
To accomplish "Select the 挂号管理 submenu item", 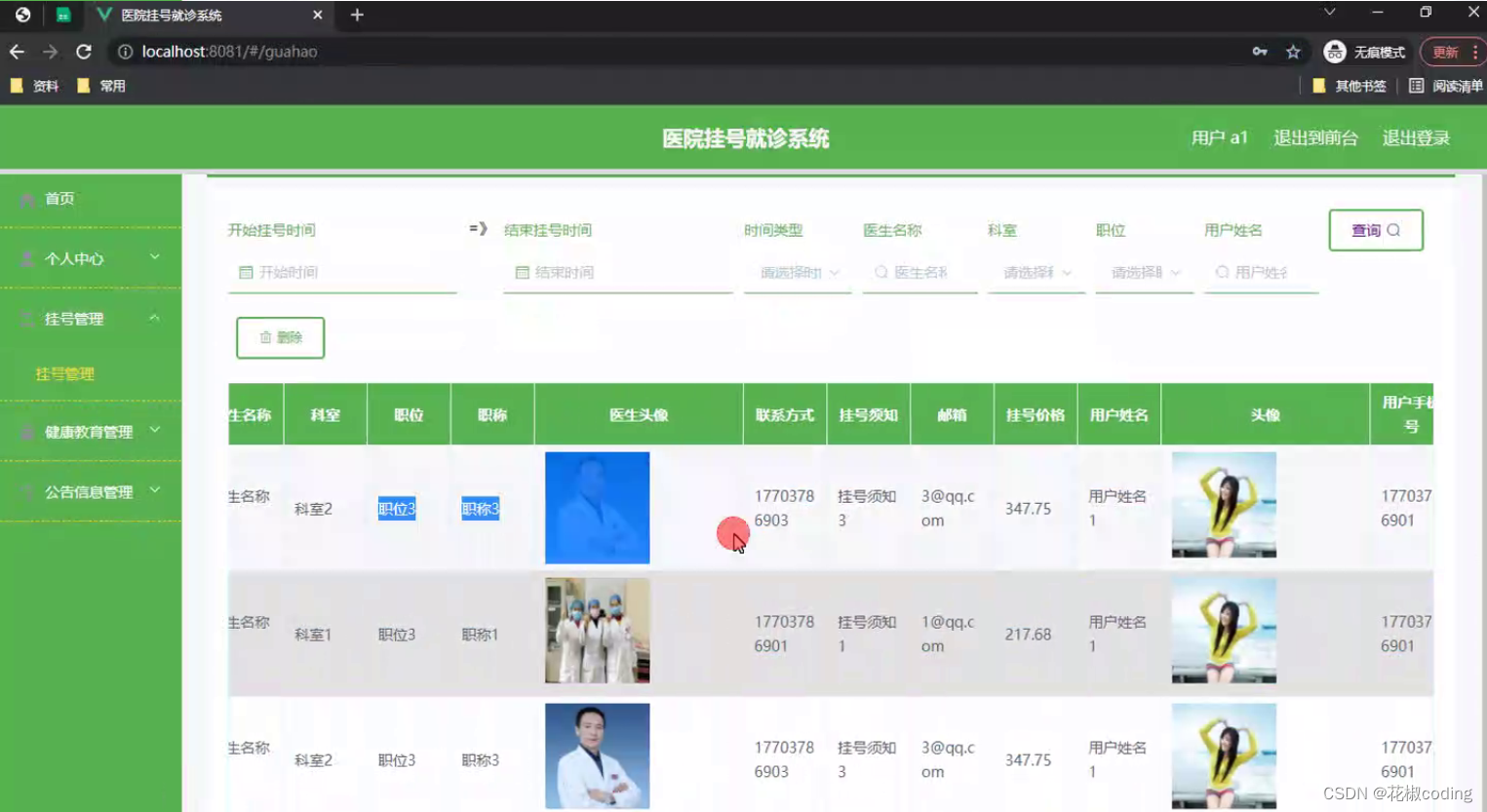I will [65, 373].
